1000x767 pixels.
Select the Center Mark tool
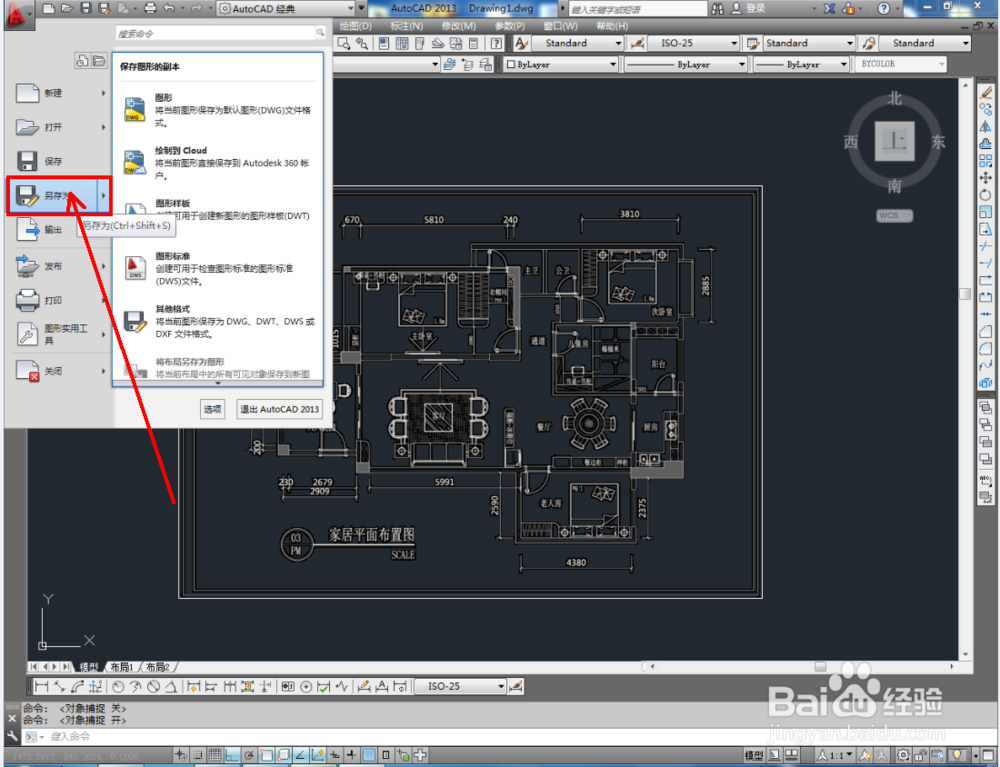[306, 687]
